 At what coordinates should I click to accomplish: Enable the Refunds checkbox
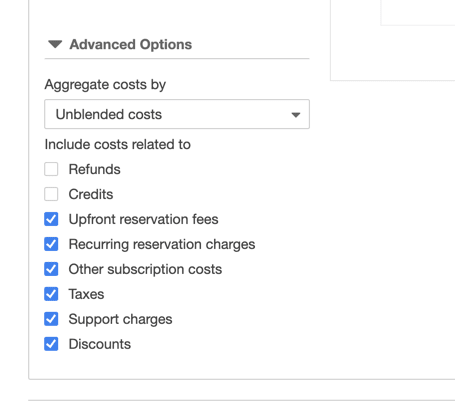(51, 169)
